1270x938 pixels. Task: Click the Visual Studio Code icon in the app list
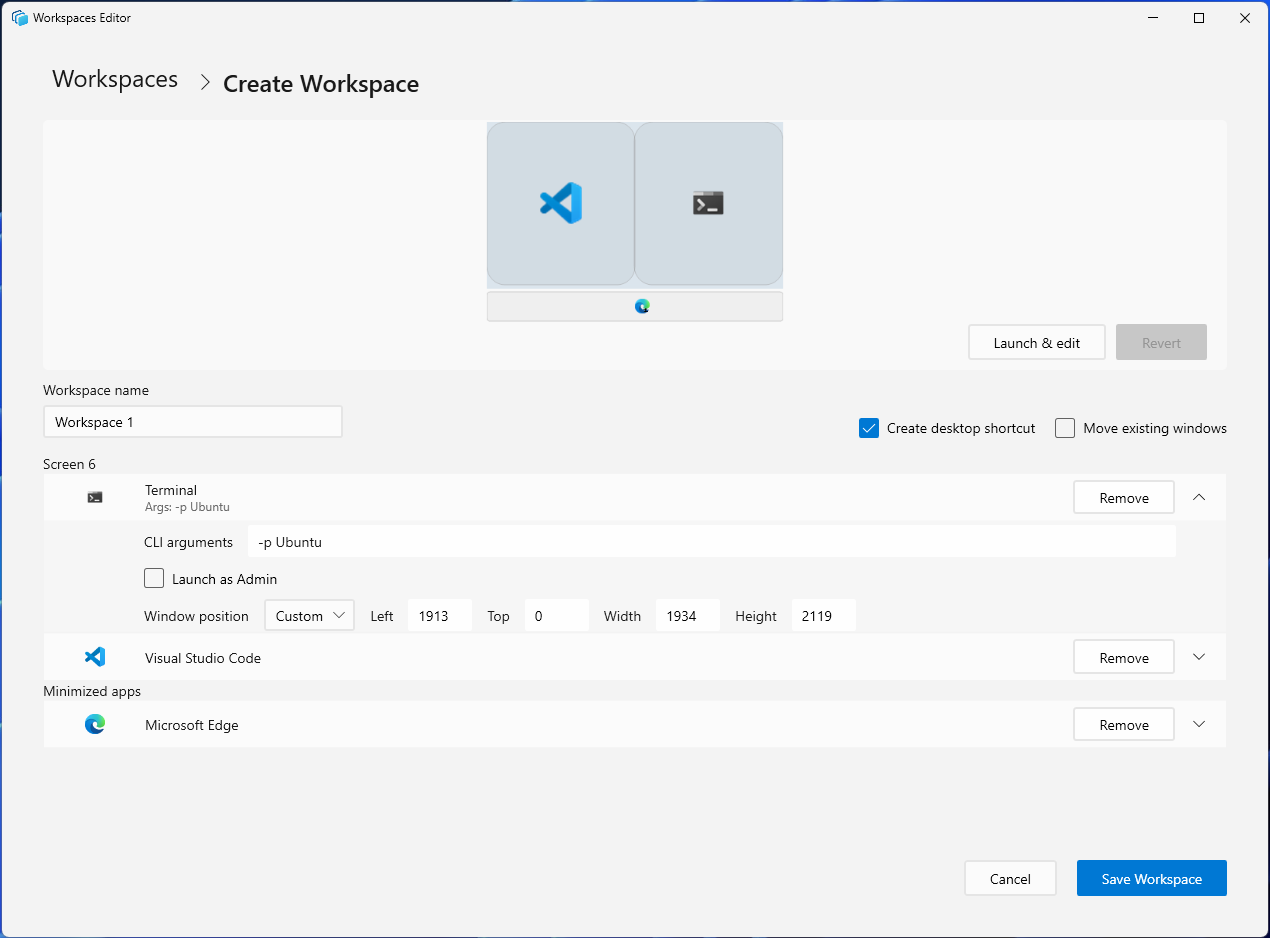tap(95, 657)
